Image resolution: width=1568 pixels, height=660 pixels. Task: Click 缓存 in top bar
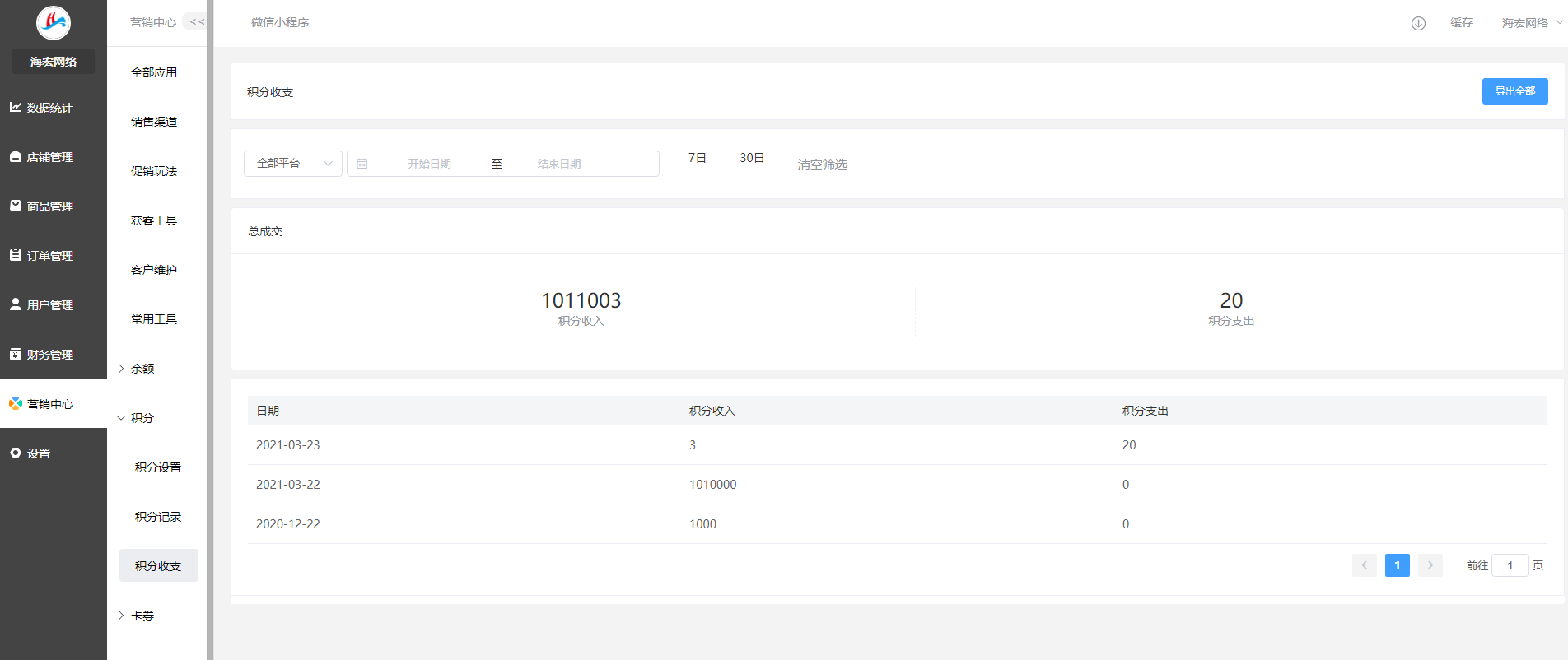pos(1462,23)
